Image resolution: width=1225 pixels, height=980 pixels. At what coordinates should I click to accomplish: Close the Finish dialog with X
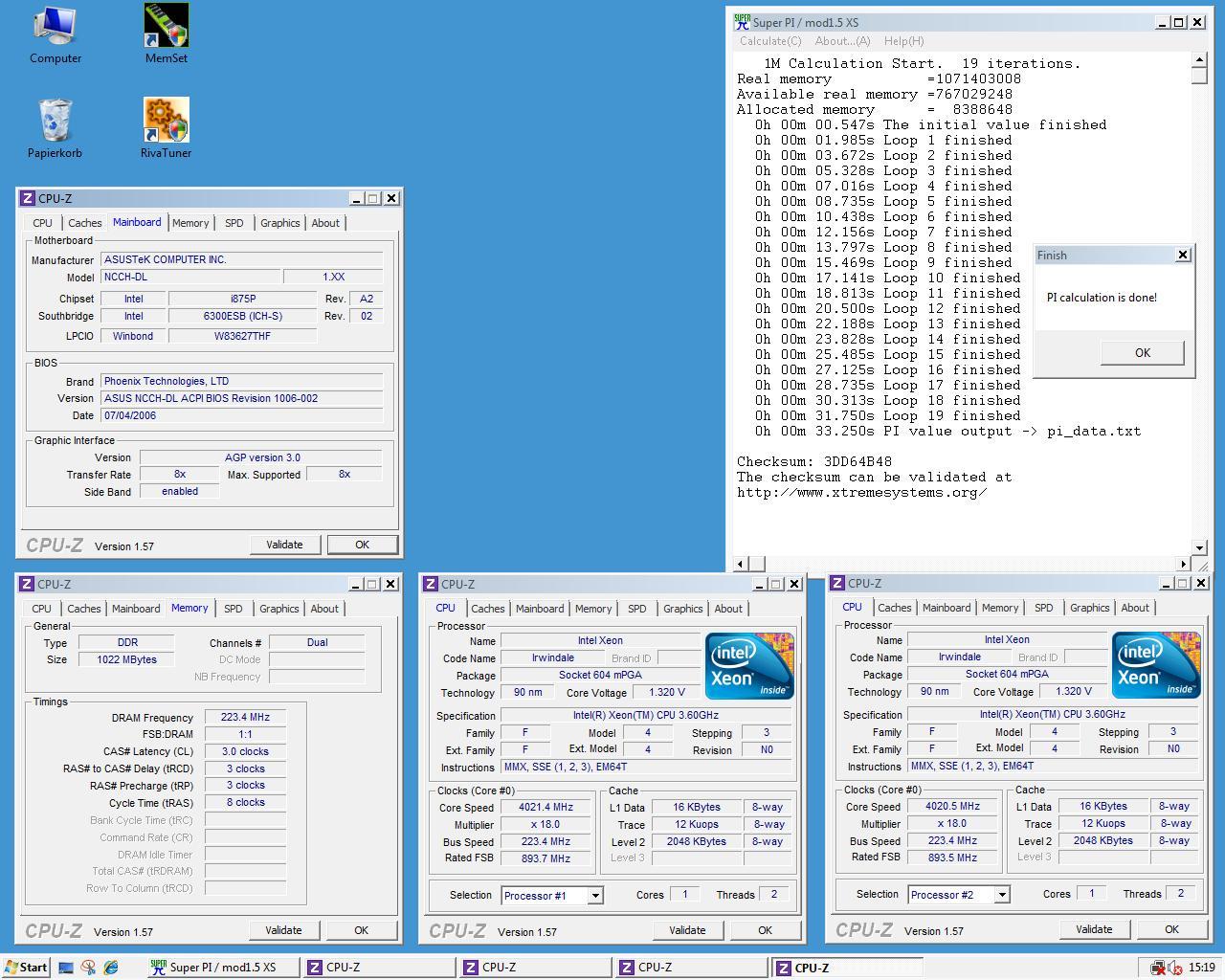(1182, 255)
